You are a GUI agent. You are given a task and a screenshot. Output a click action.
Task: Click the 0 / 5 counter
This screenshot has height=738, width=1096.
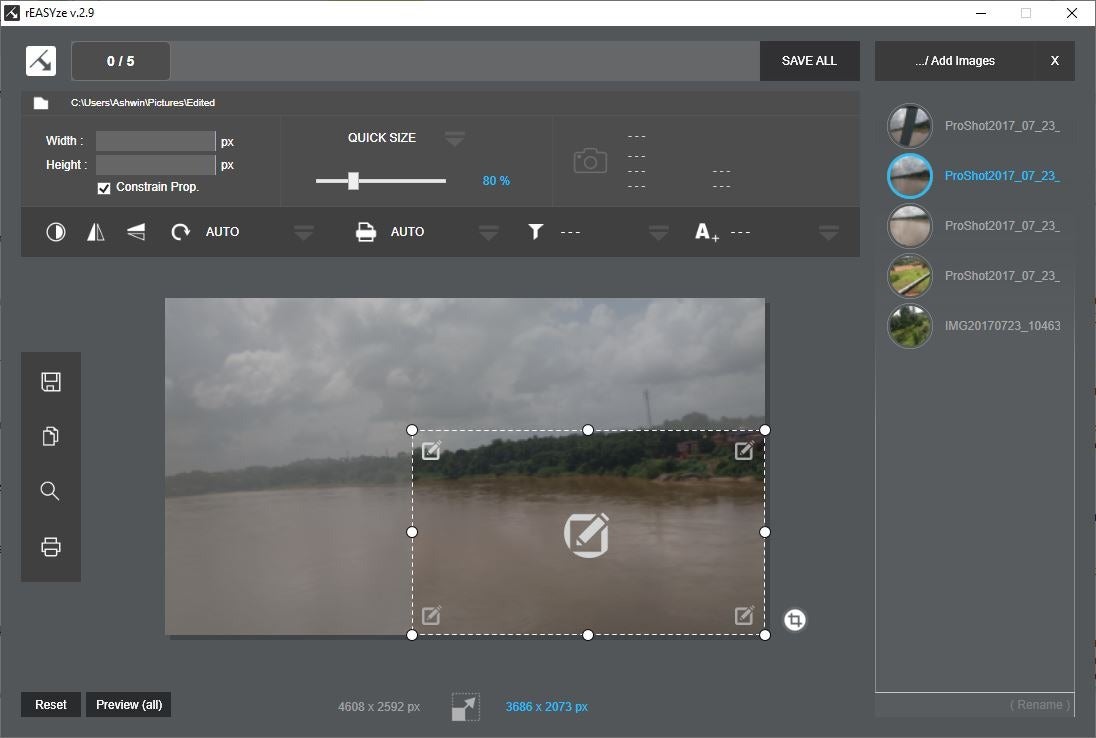(120, 61)
